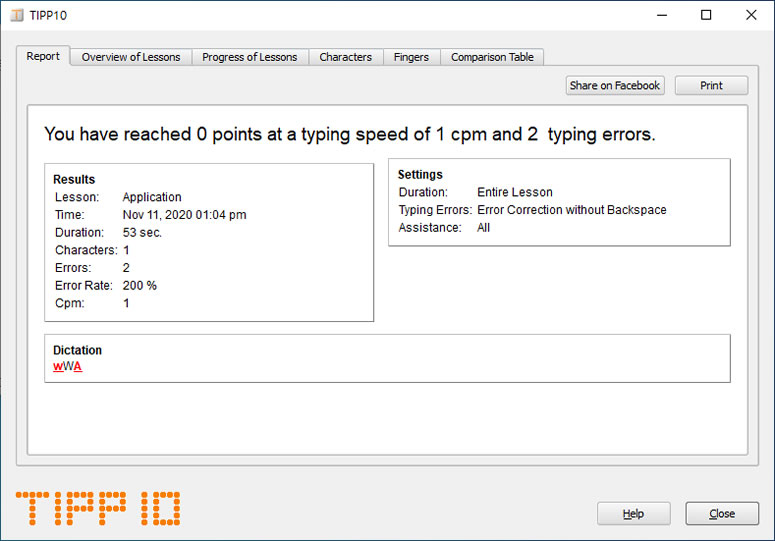
Task: Click the Characters label in Results
Action: pos(86,250)
